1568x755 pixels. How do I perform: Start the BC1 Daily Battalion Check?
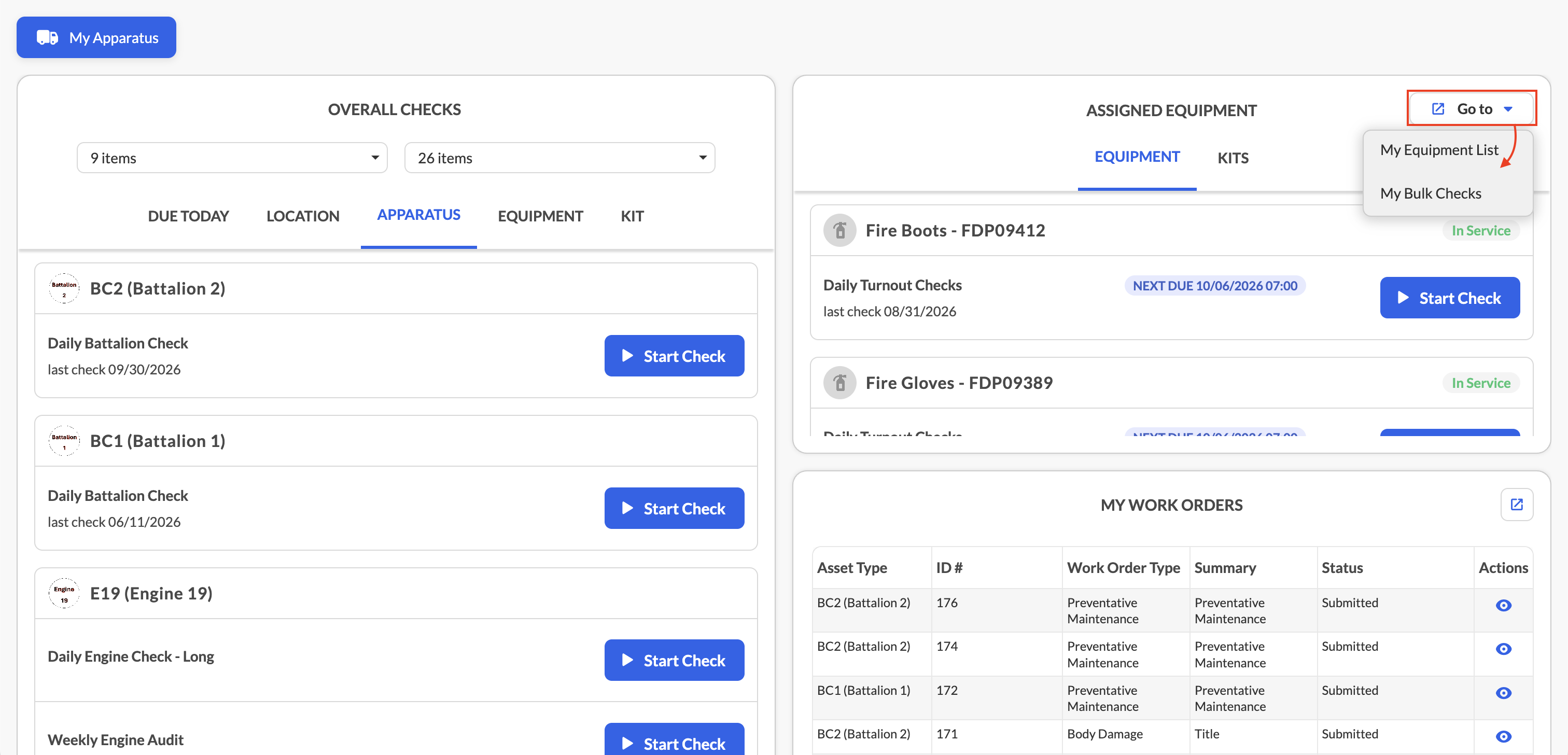[x=674, y=508]
